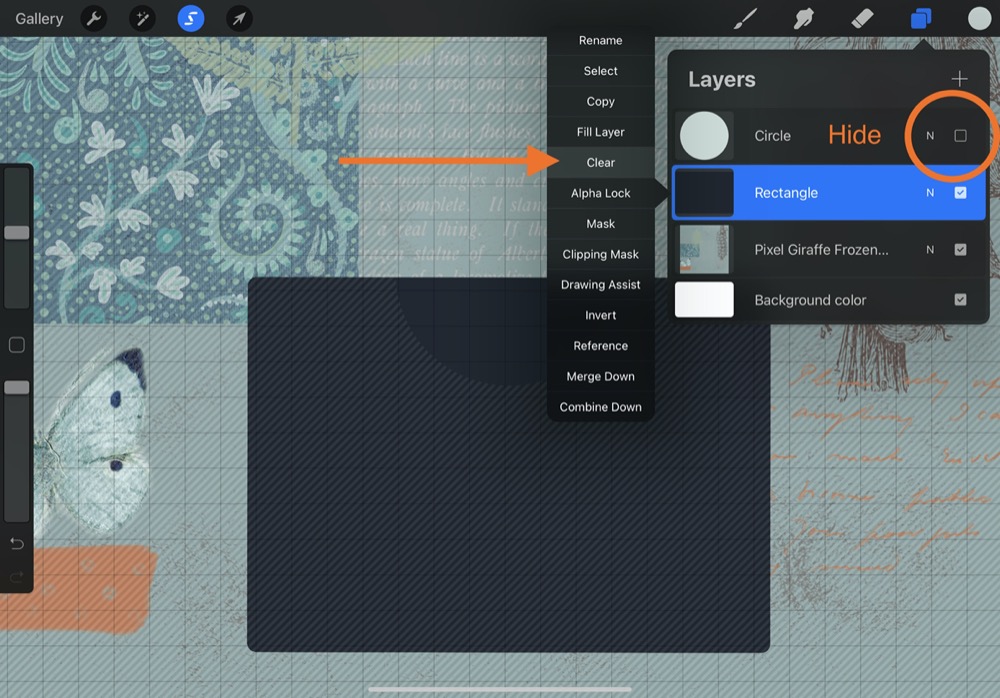Tap the square modify button in sidebar
1000x698 pixels.
point(17,345)
